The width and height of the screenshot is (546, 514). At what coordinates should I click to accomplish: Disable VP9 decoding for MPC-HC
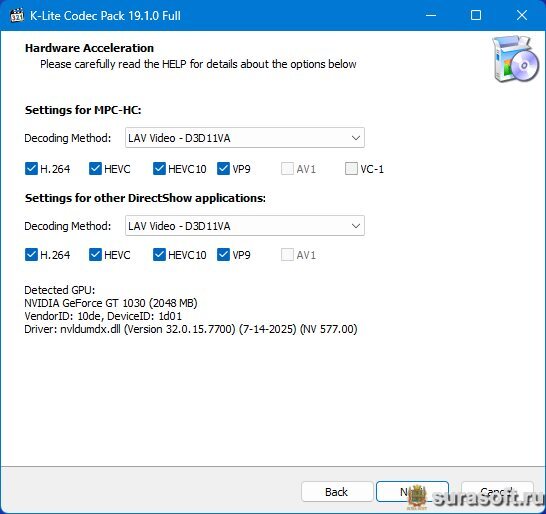pyautogui.click(x=223, y=169)
